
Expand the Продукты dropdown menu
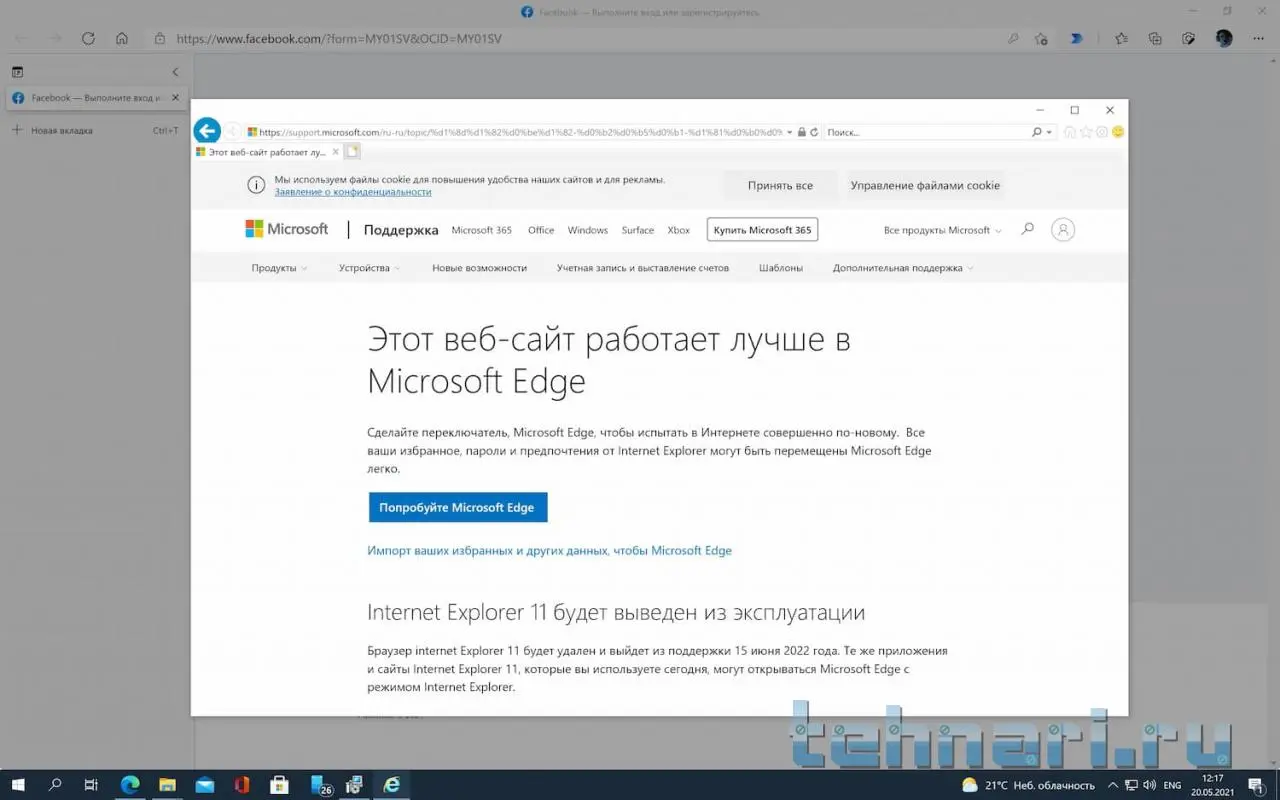point(279,268)
